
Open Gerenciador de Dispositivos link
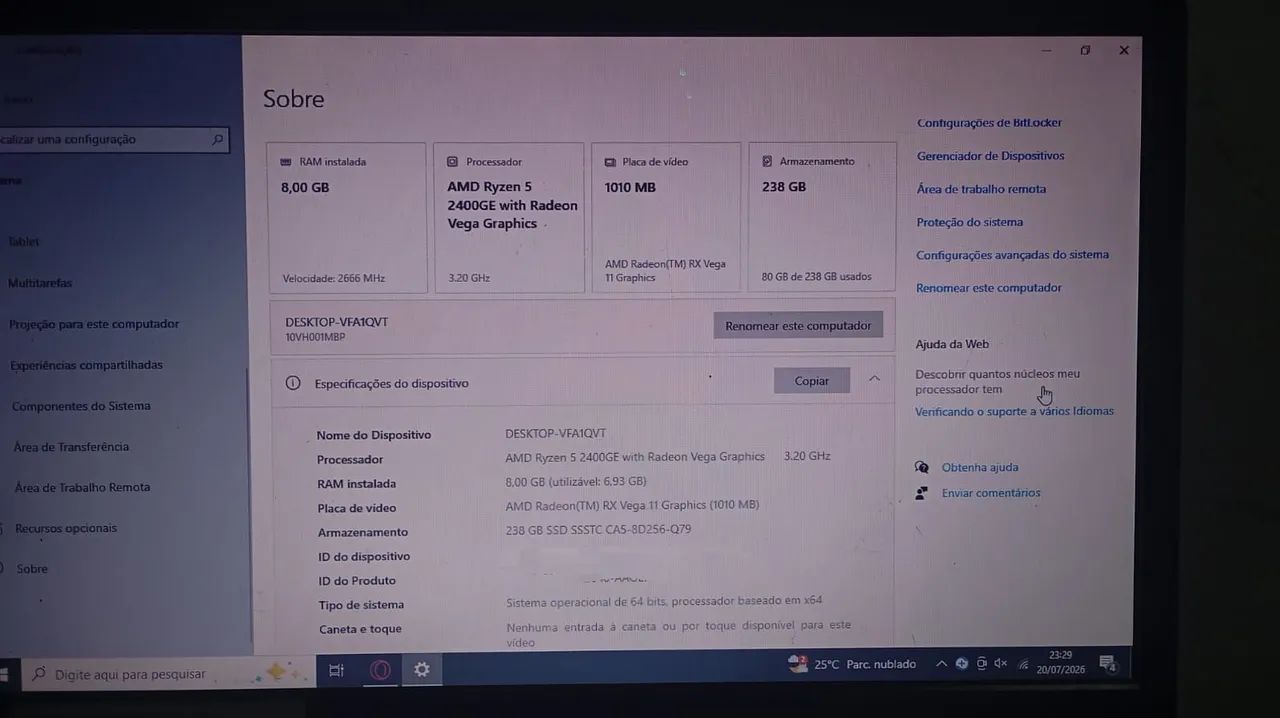(990, 156)
